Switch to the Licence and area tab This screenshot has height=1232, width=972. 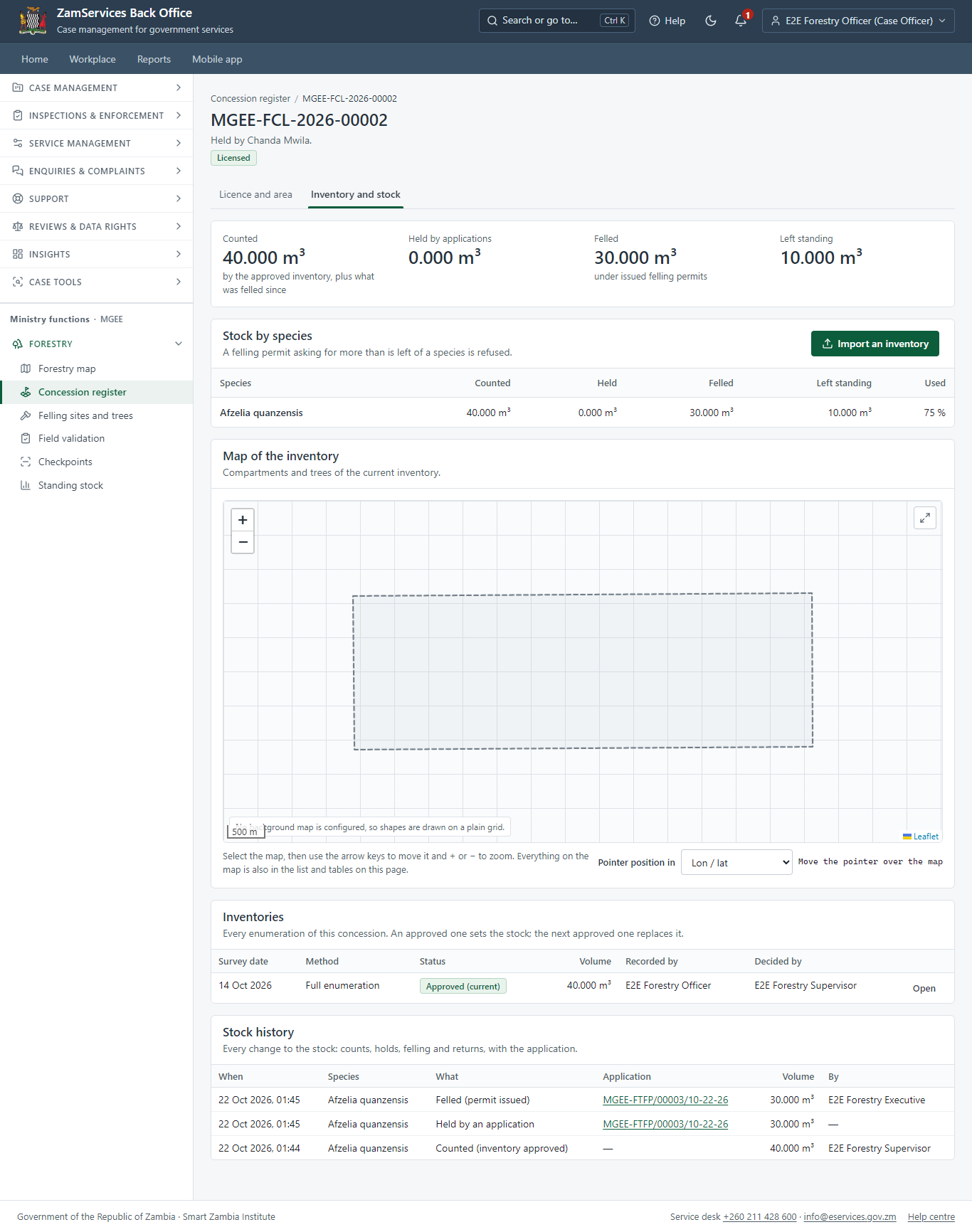(255, 194)
